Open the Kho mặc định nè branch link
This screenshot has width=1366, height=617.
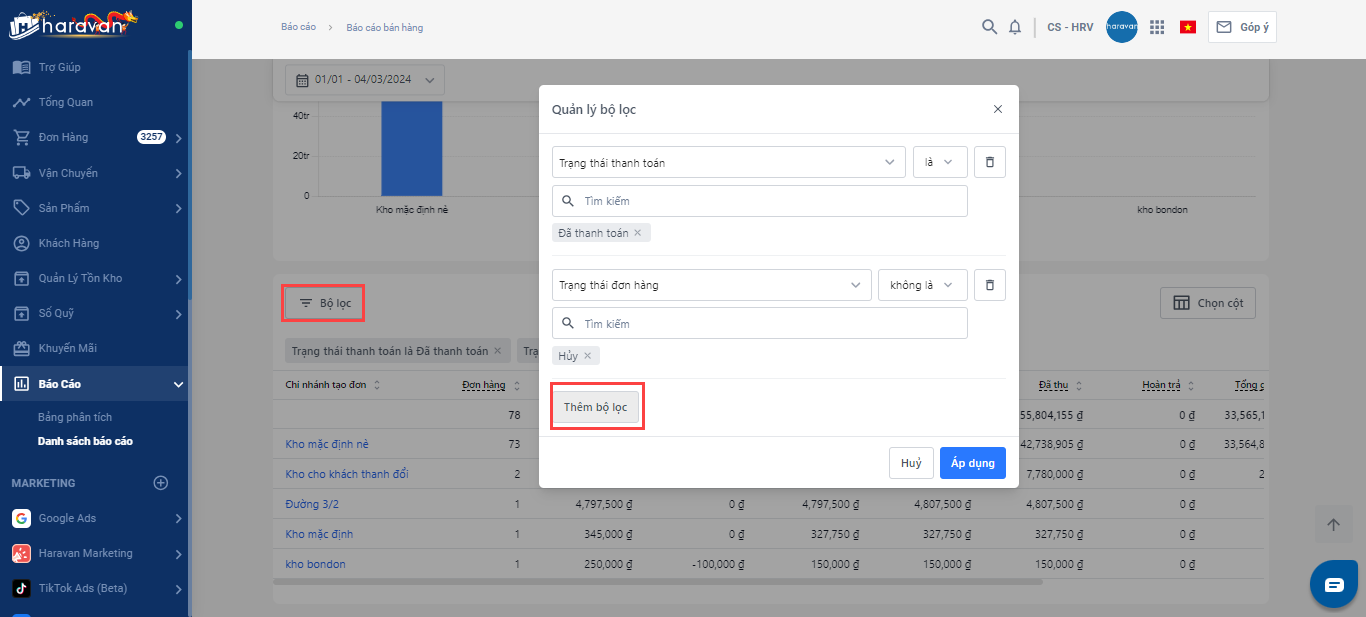[327, 444]
